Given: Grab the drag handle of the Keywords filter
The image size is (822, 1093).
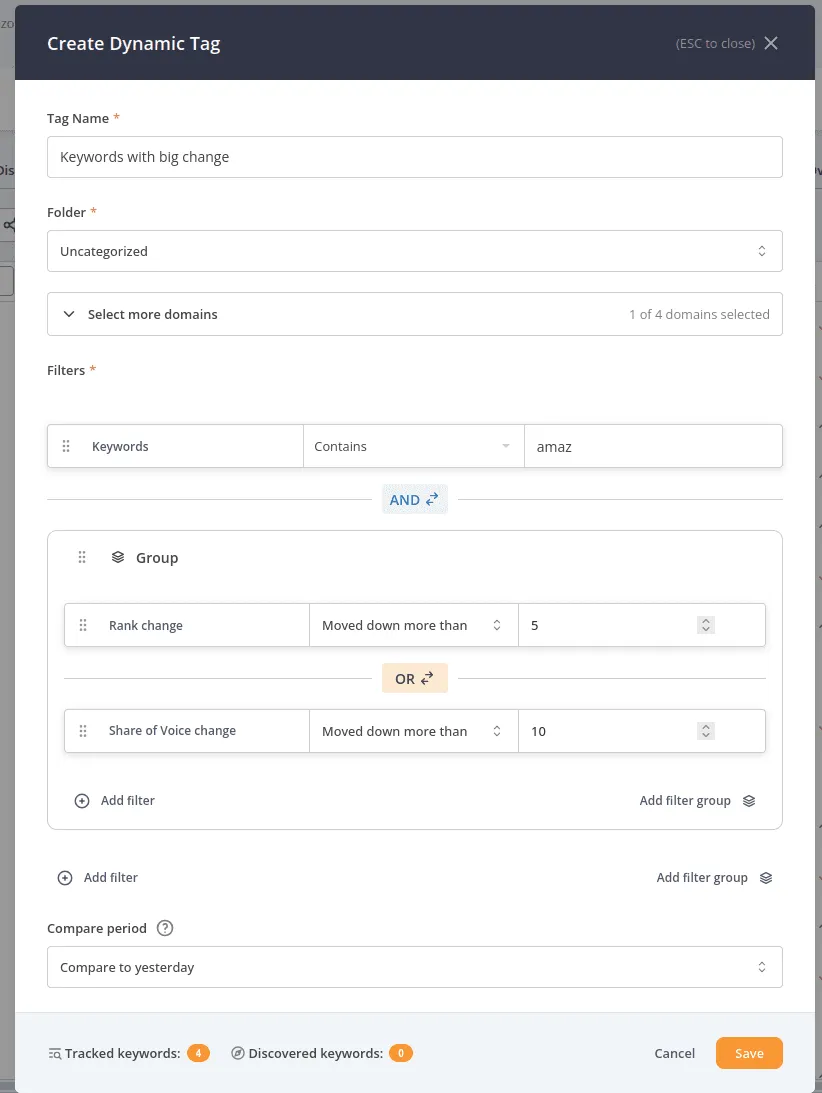Looking at the screenshot, I should coord(66,446).
